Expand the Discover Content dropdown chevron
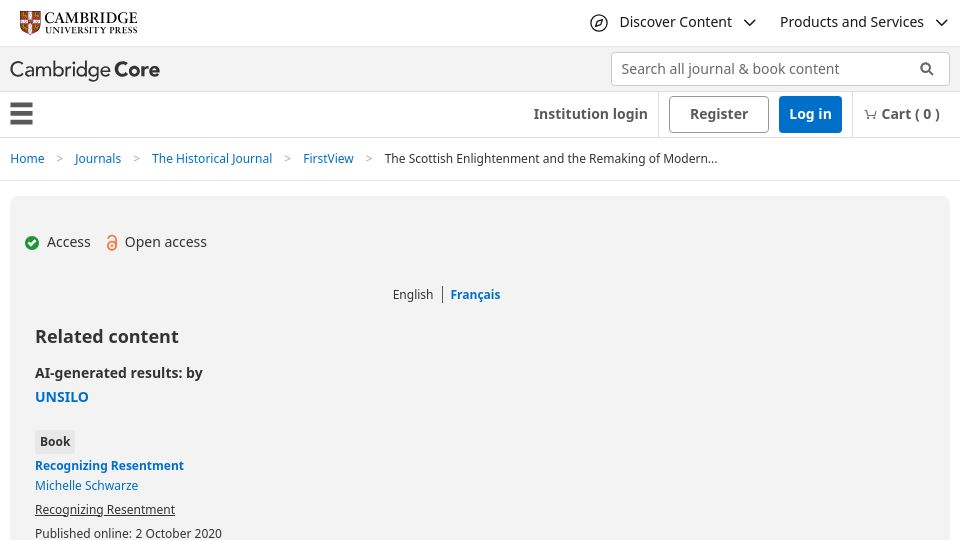The width and height of the screenshot is (960, 540). pos(749,23)
